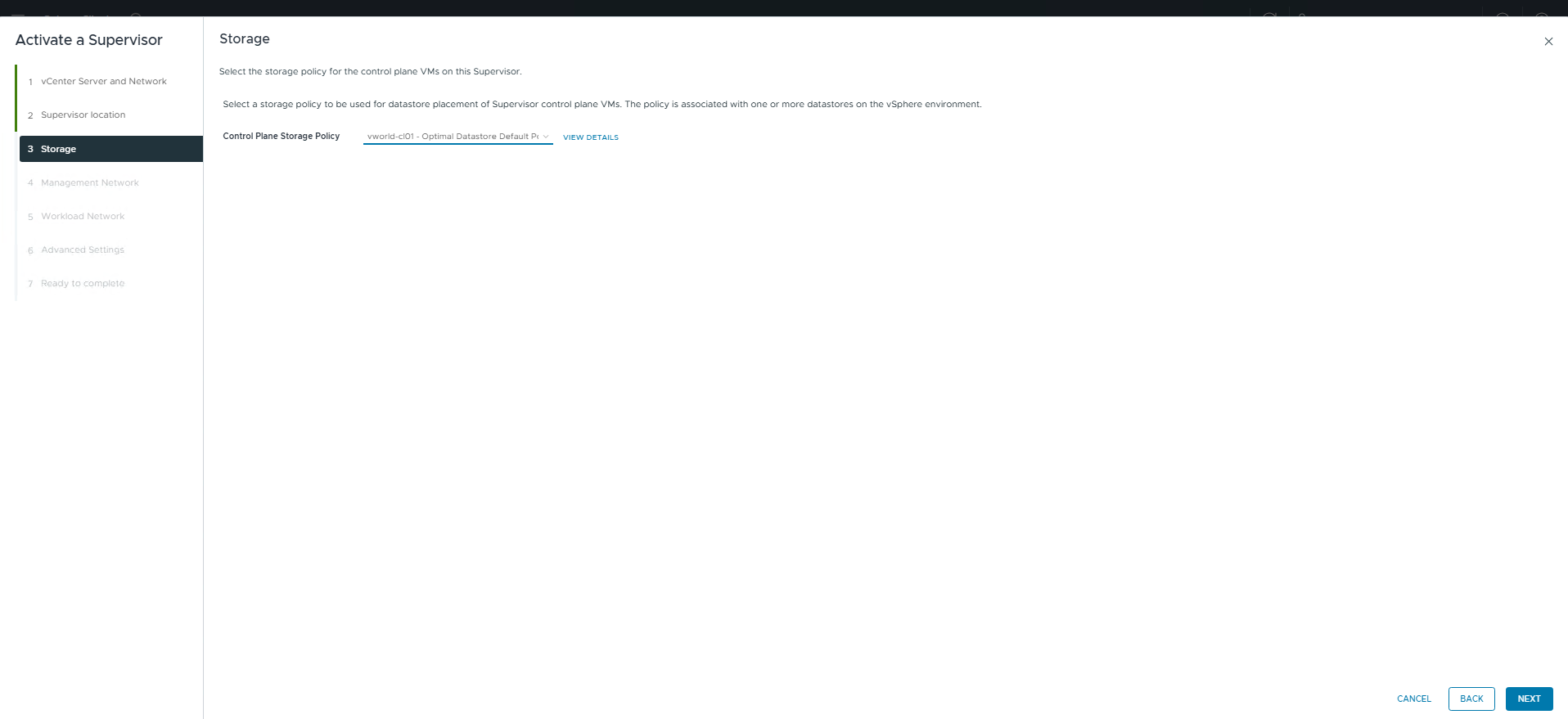Image resolution: width=1568 pixels, height=719 pixels.
Task: Jump to the Management Network step
Action: coord(89,183)
